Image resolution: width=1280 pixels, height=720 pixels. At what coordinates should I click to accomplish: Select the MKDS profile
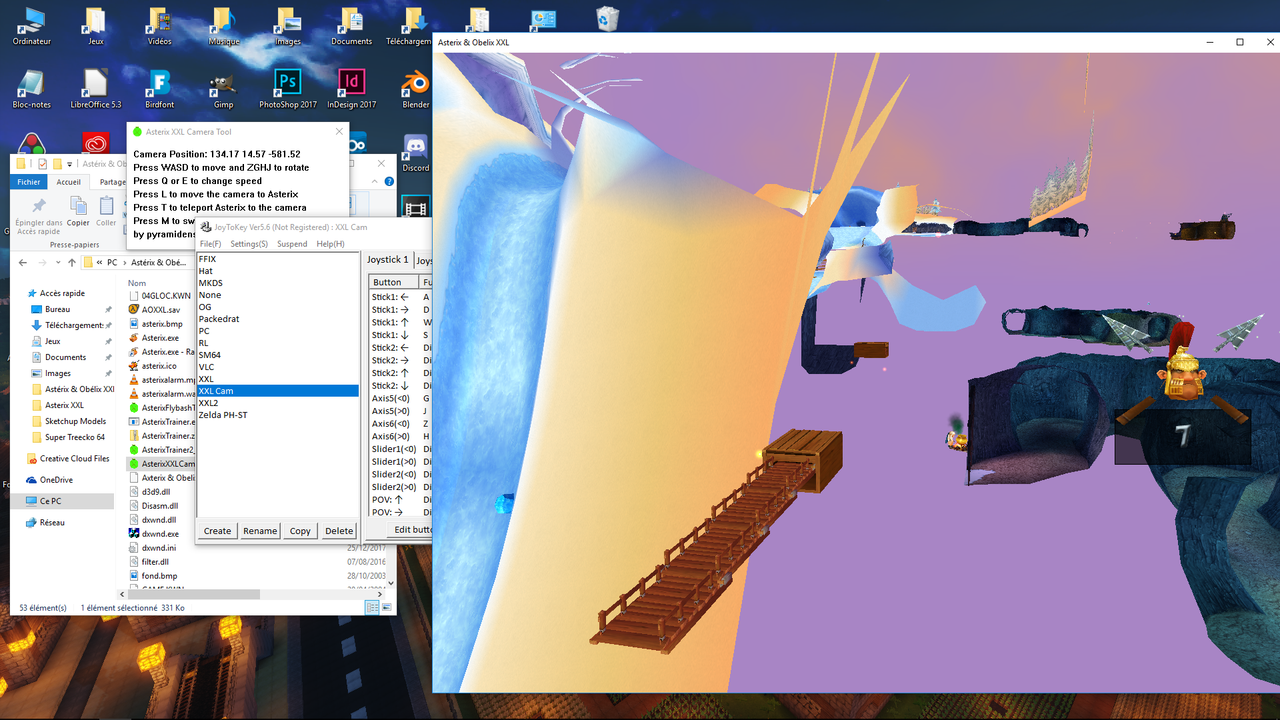coord(277,283)
